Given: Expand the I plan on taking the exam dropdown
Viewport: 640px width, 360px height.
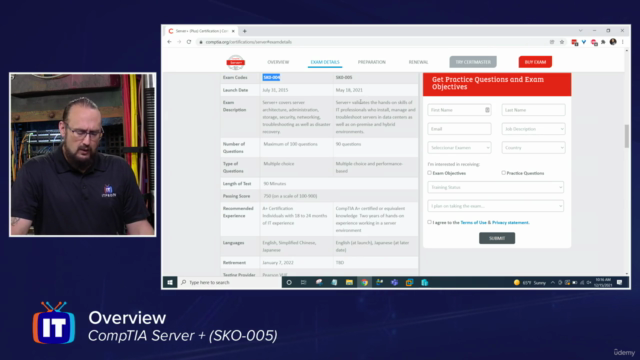Looking at the screenshot, I should pyautogui.click(x=496, y=206).
